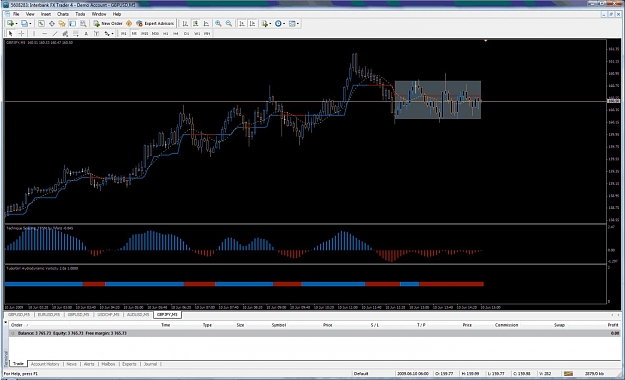Switch to the EURUSD,M5 chart tab

tap(49, 315)
